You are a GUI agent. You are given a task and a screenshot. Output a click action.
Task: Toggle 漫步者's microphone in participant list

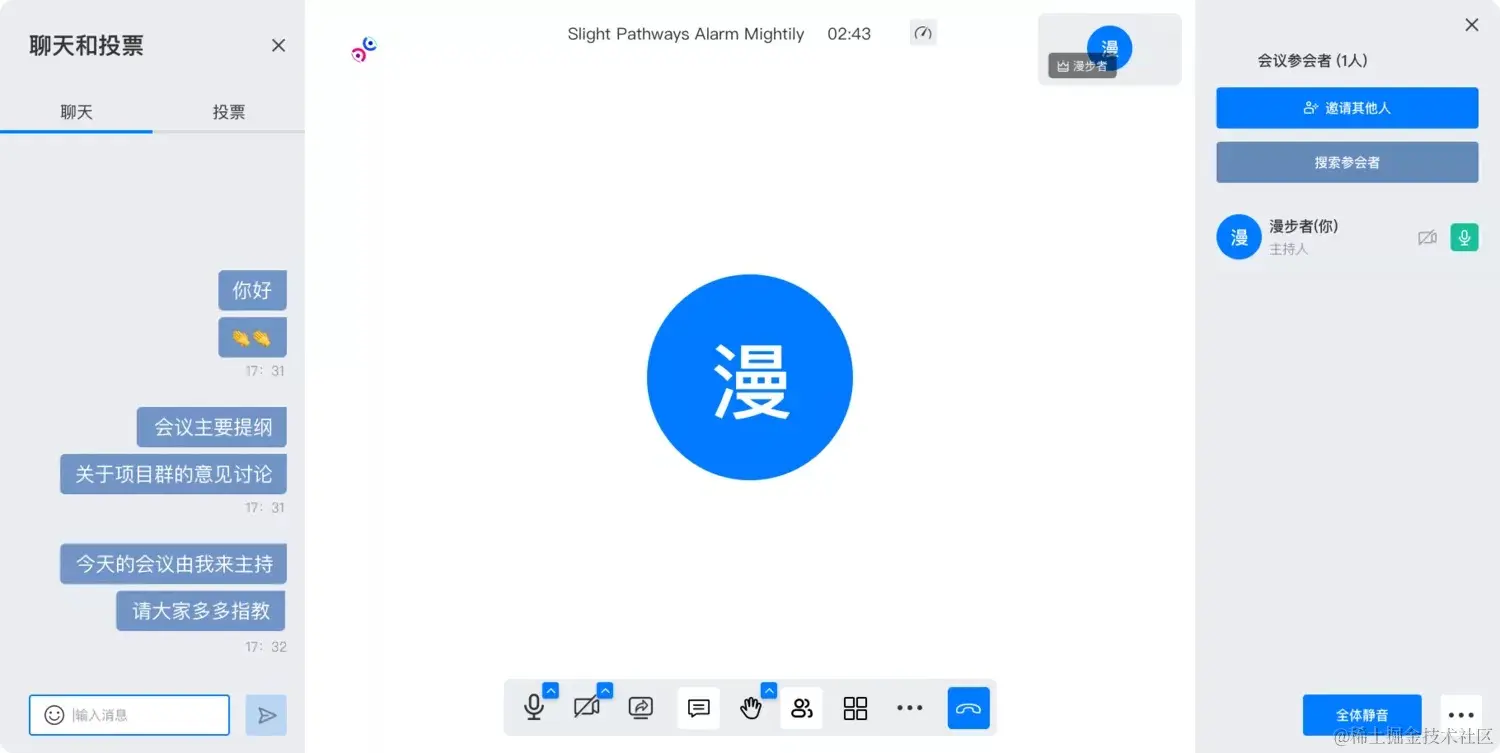[x=1464, y=237]
